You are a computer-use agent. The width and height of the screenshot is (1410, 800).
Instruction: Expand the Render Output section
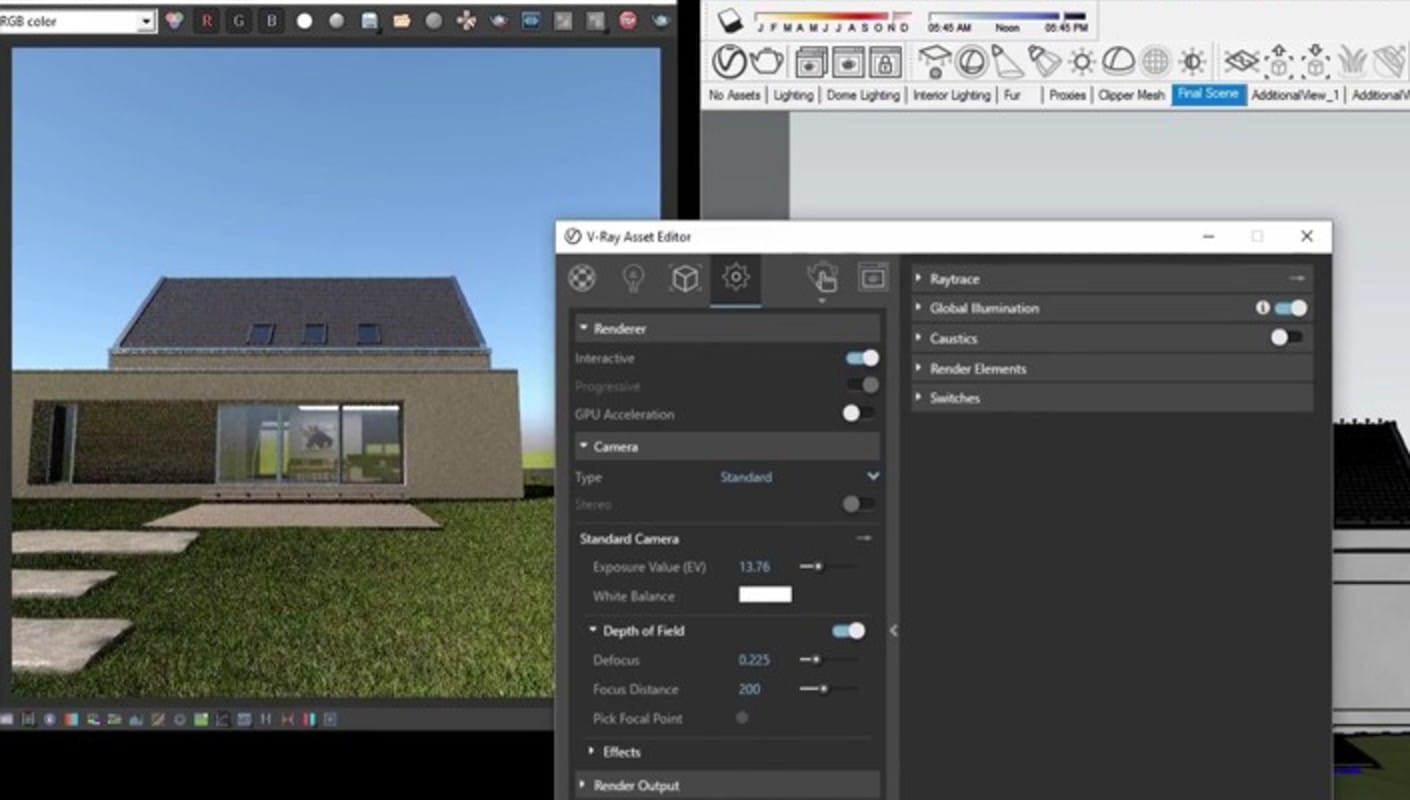(635, 785)
